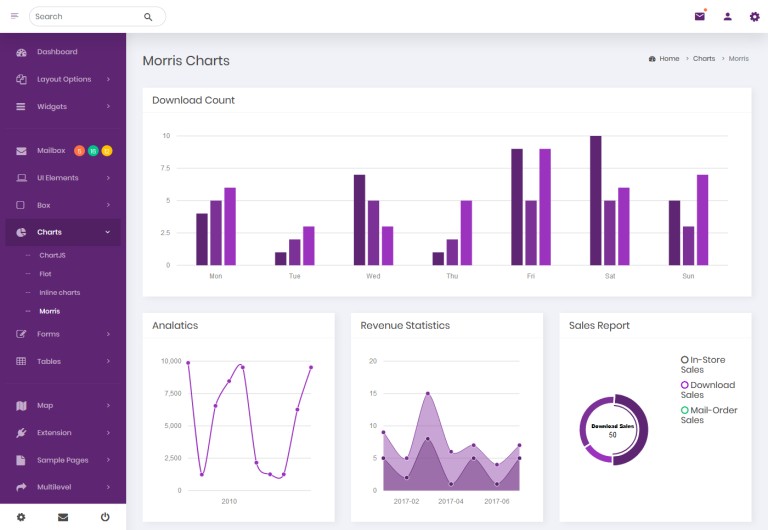Click the Layout Options copy icon
This screenshot has width=768, height=530.
pos(21,79)
